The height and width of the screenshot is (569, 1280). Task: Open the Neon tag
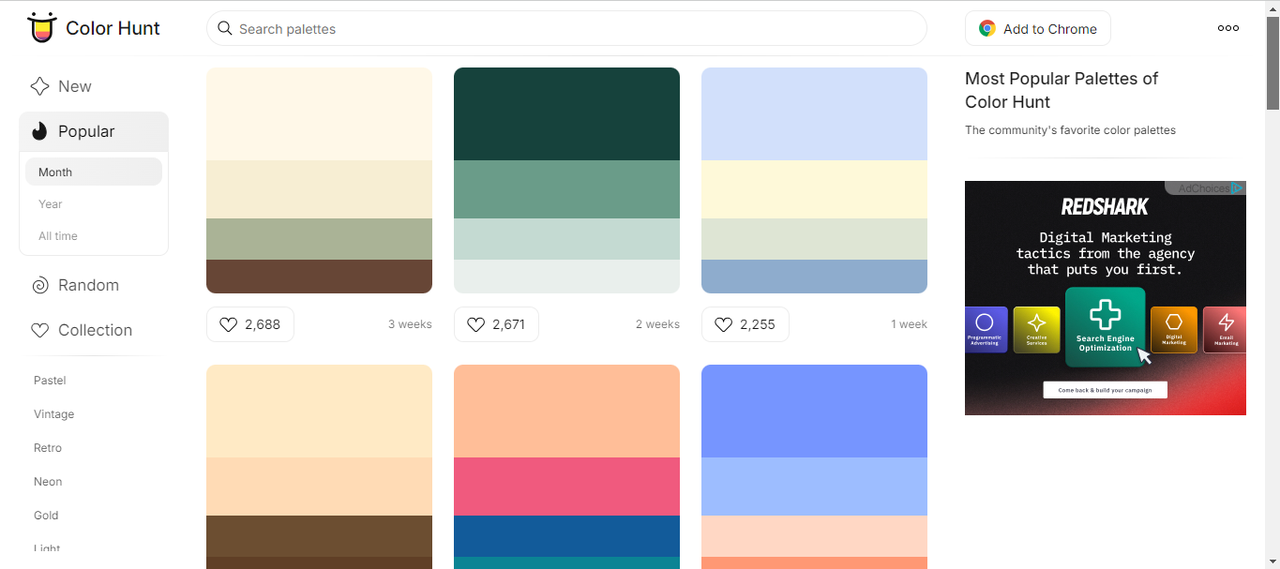pos(48,481)
